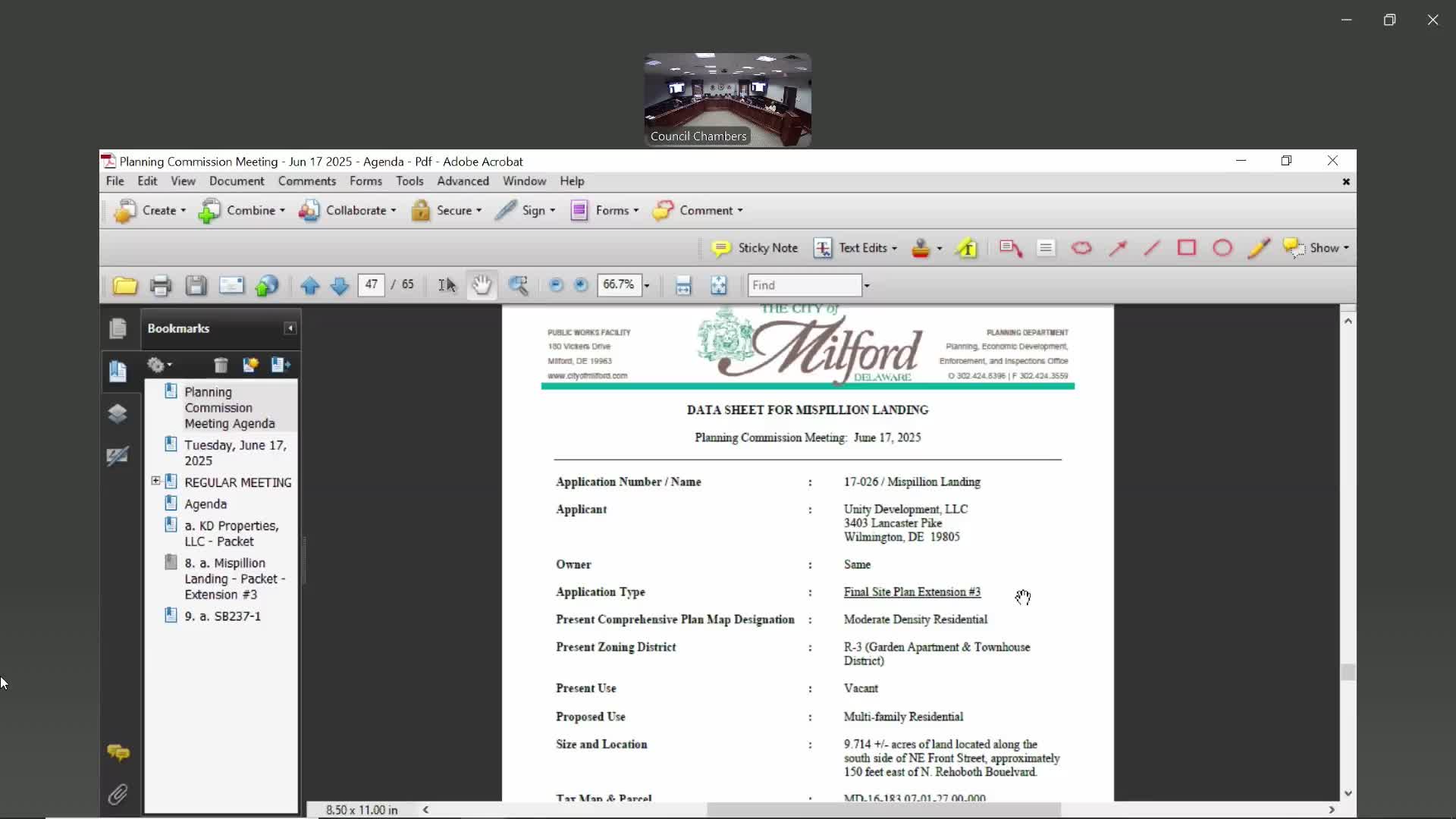Screen dimensions: 1456x819
Task: Open the Sticky Note button
Action: click(755, 248)
